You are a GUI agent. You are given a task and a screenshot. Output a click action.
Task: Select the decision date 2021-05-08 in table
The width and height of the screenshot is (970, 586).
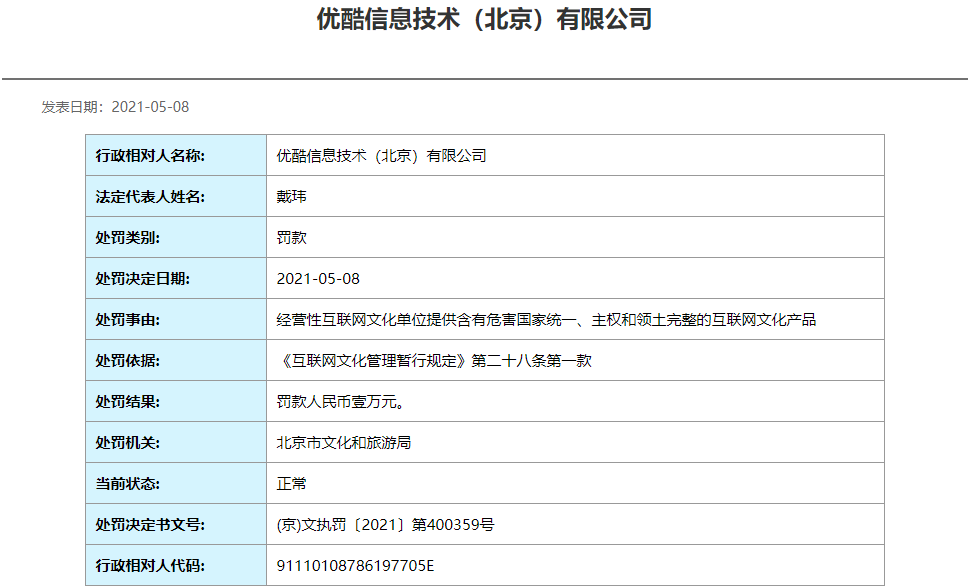pos(318,278)
